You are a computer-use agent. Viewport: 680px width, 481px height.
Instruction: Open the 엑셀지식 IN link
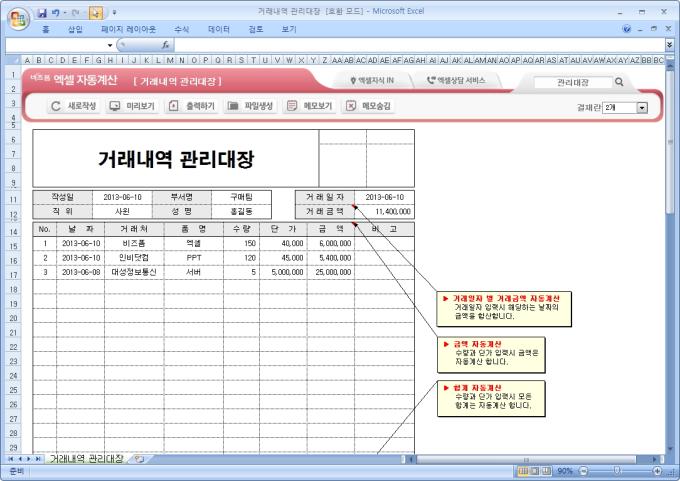372,80
